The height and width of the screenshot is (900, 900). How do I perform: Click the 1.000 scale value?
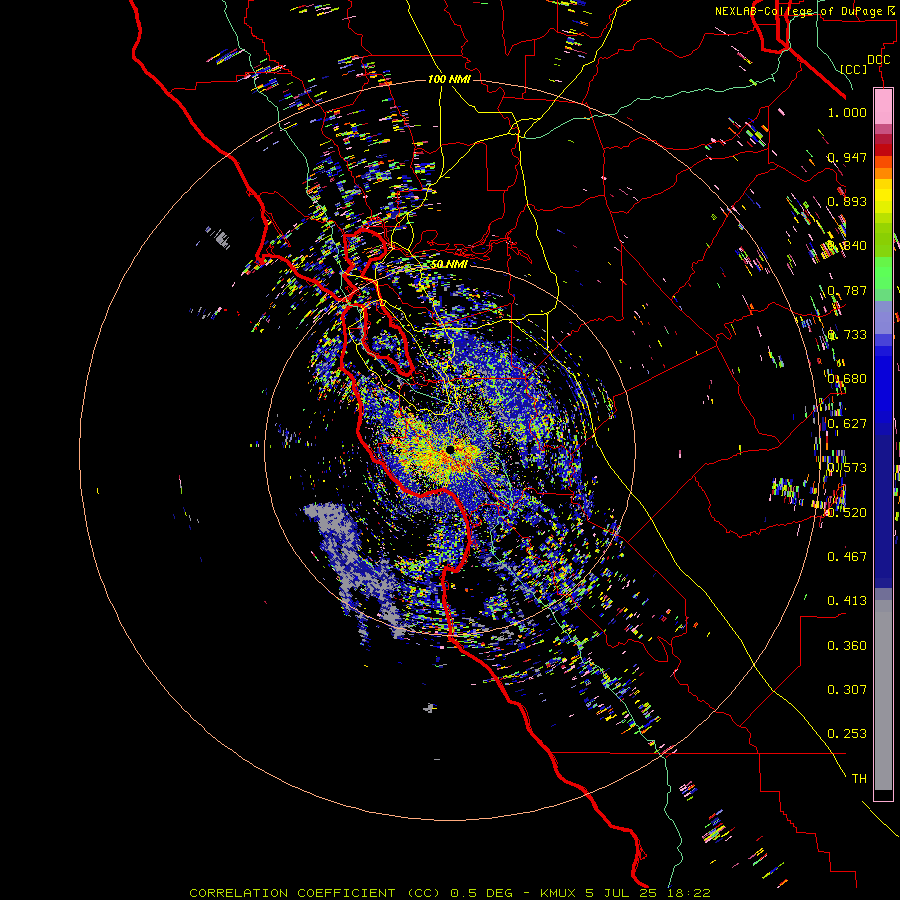pyautogui.click(x=847, y=112)
